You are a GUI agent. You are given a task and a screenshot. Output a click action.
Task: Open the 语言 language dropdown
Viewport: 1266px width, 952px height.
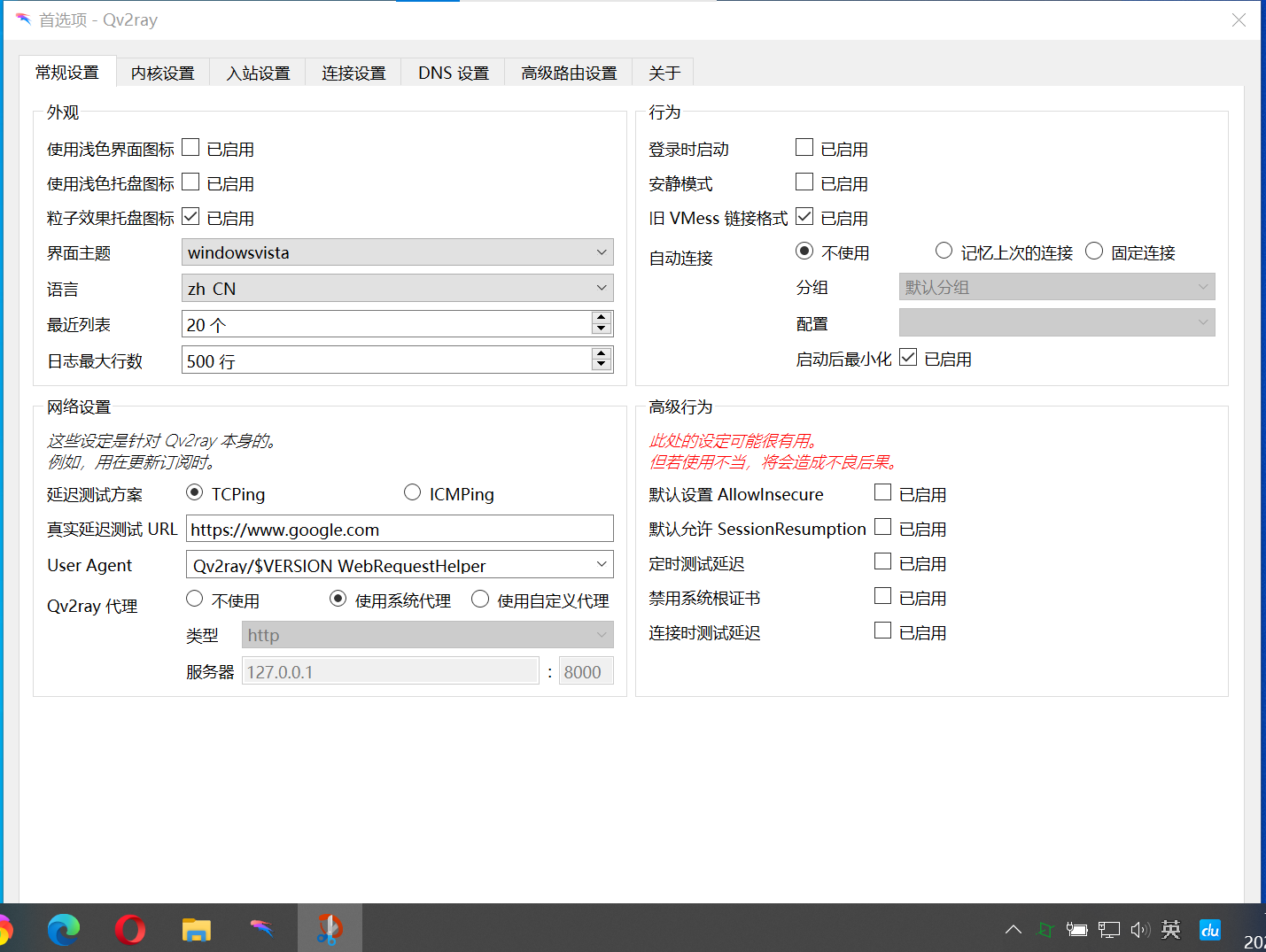pyautogui.click(x=397, y=288)
